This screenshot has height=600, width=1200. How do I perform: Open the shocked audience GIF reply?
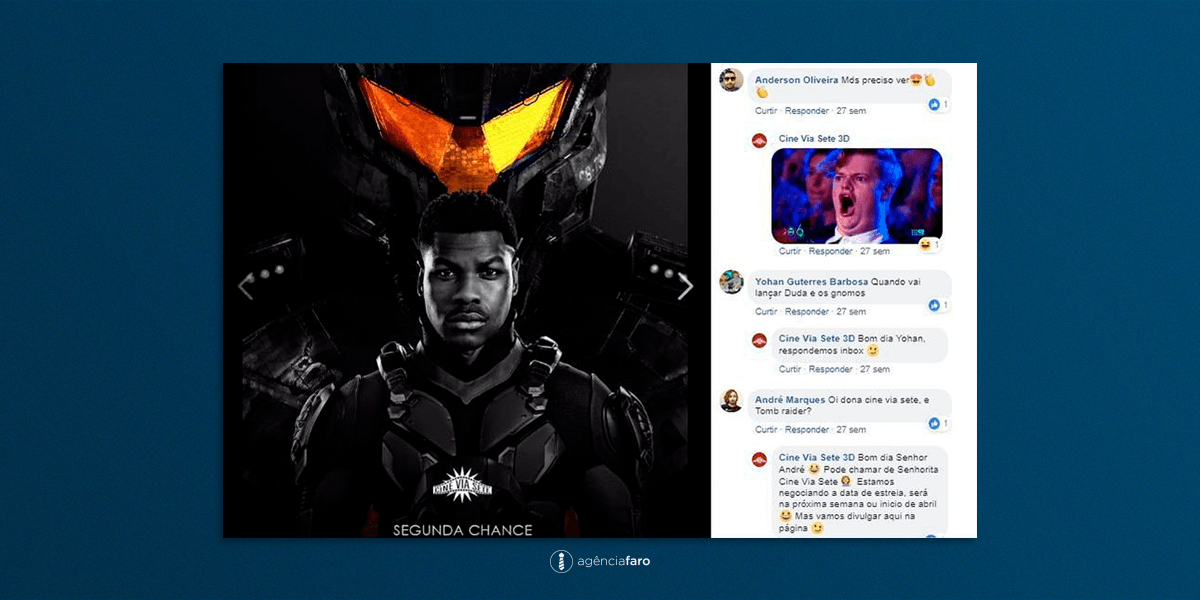point(856,196)
